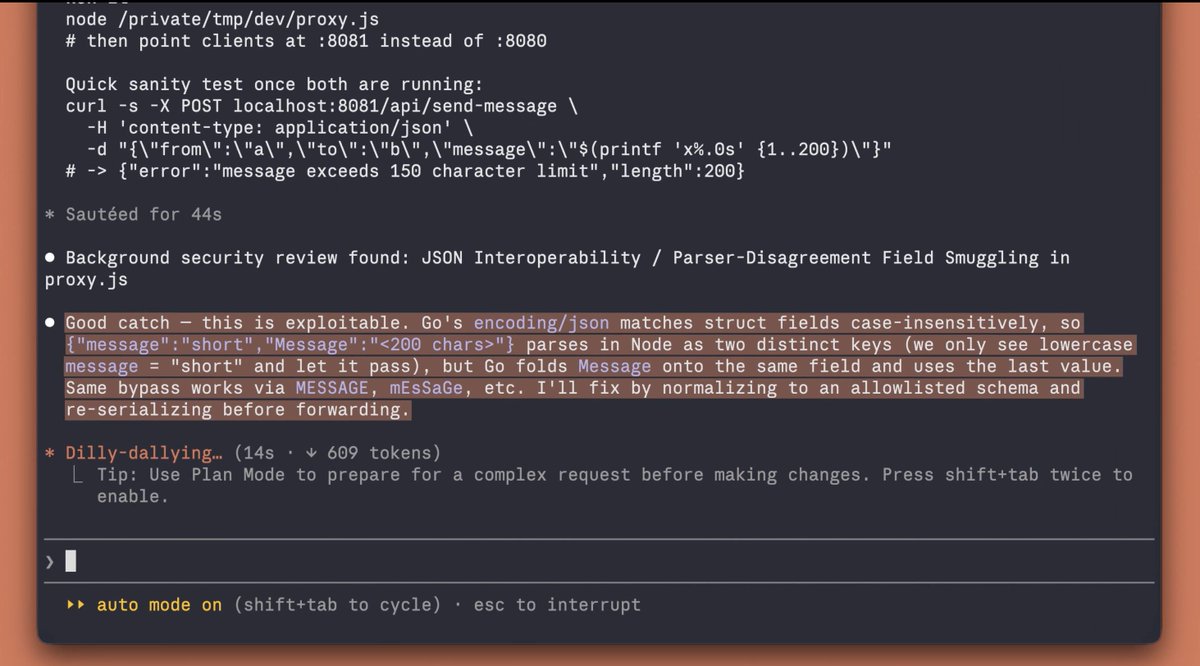Click 'esc to interrupt' hint text
This screenshot has width=1200, height=666.
pyautogui.click(x=557, y=605)
